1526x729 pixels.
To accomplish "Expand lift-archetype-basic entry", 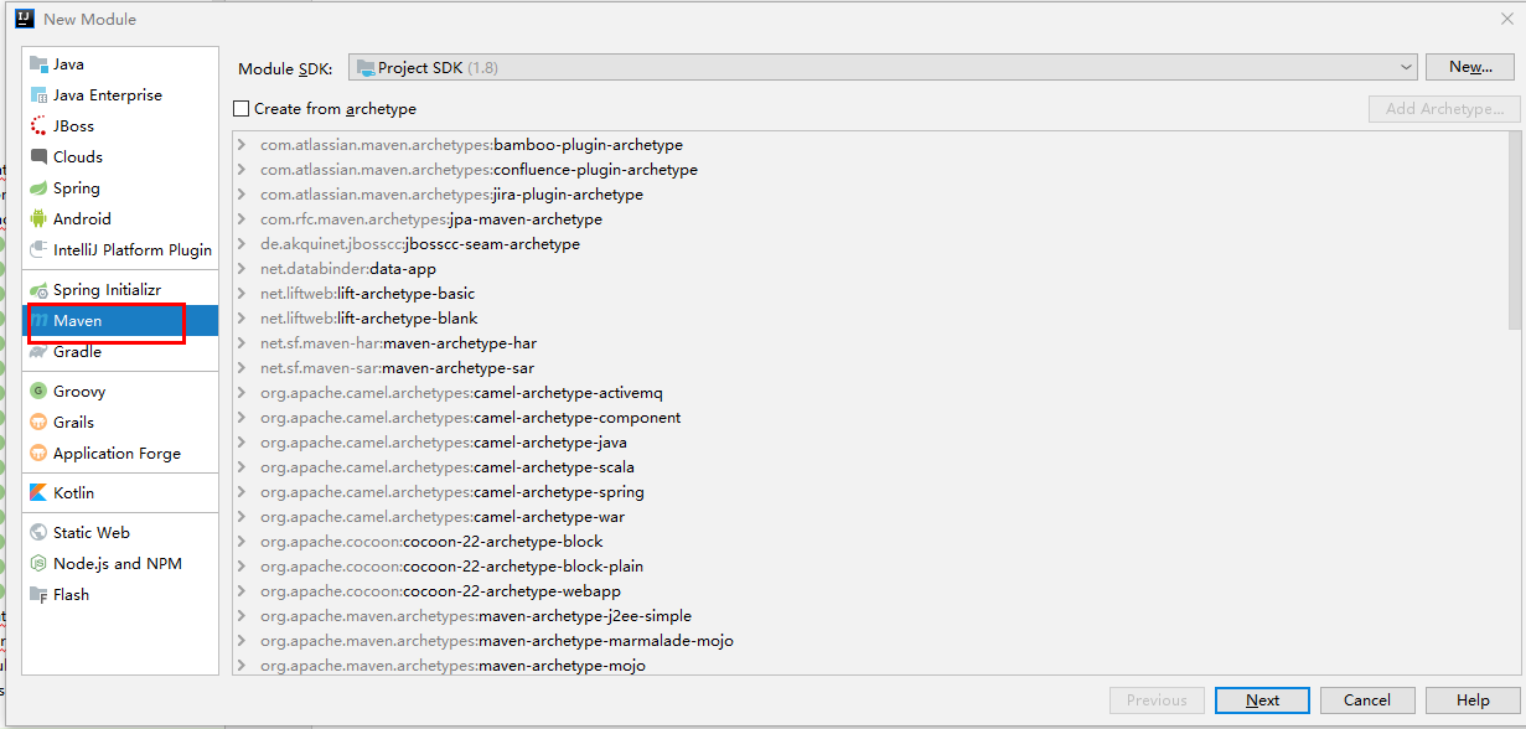I will [x=242, y=294].
